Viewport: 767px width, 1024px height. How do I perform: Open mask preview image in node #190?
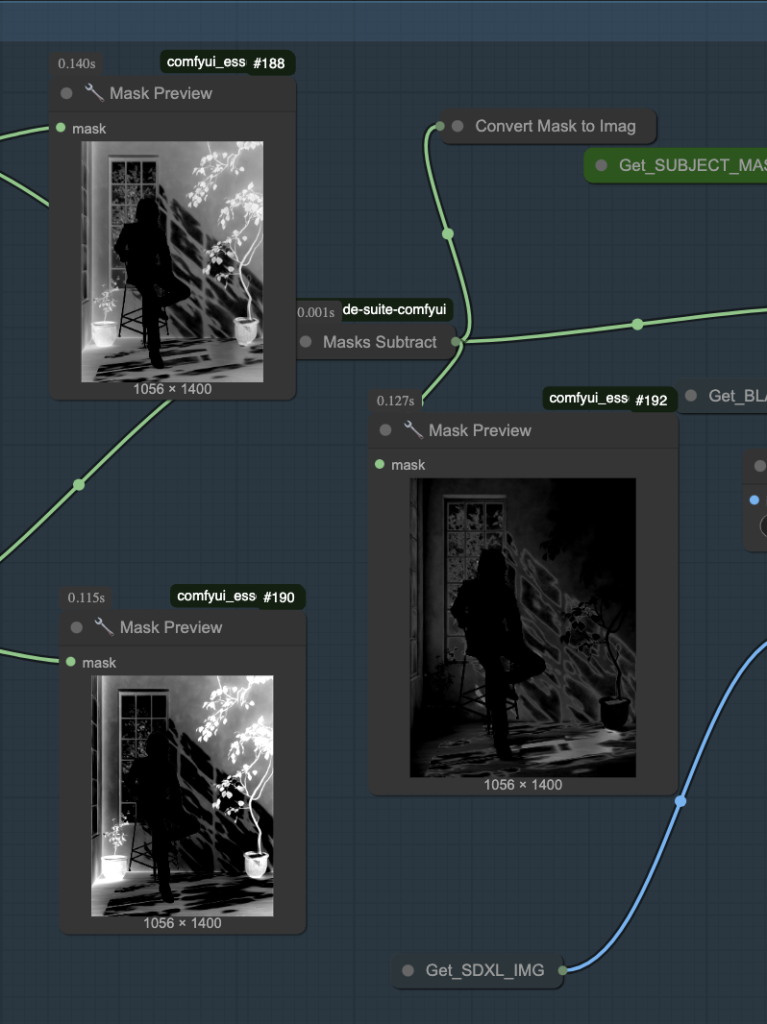pyautogui.click(x=182, y=796)
